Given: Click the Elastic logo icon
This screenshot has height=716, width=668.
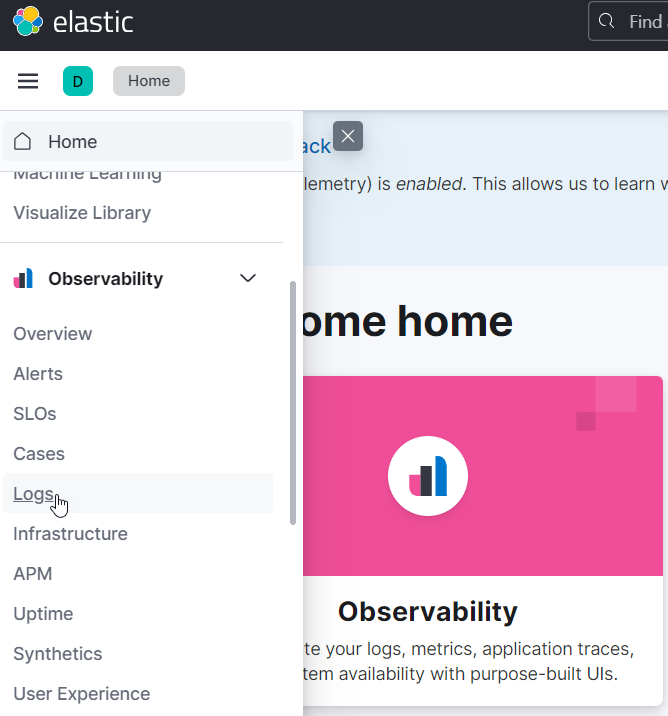Looking at the screenshot, I should pos(27,21).
